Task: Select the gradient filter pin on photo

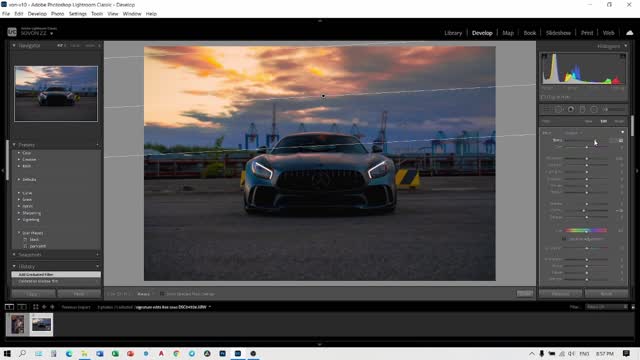Action: click(x=323, y=96)
